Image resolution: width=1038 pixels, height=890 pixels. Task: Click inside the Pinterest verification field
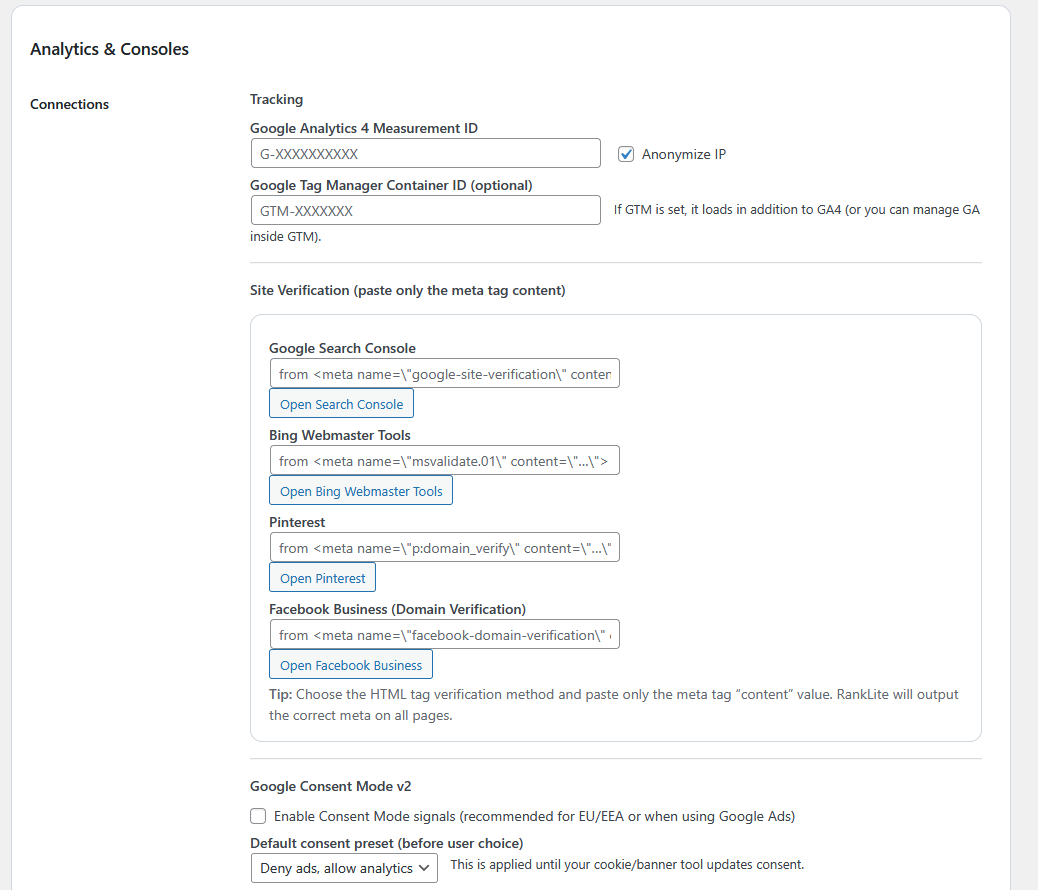[x=444, y=547]
